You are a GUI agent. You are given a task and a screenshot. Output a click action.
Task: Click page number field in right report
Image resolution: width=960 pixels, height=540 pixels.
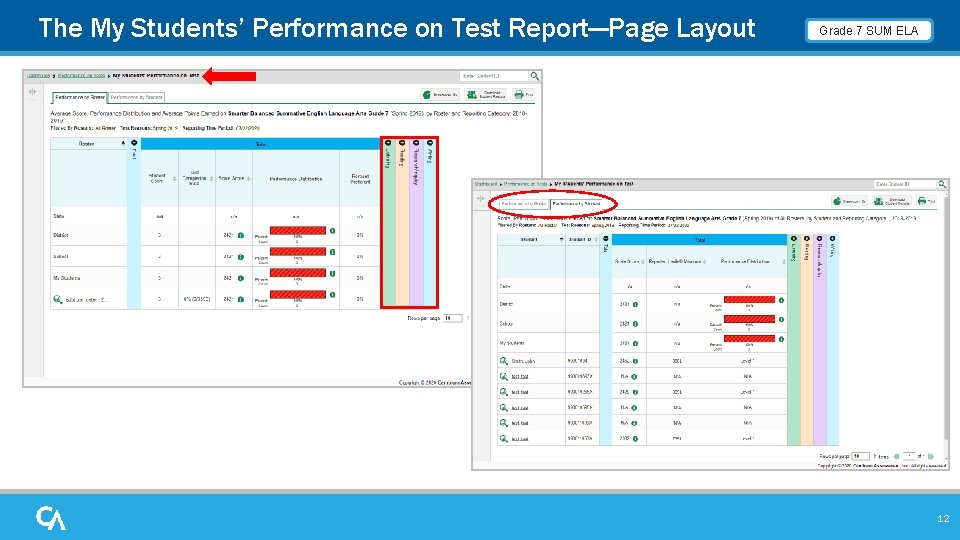(x=910, y=456)
